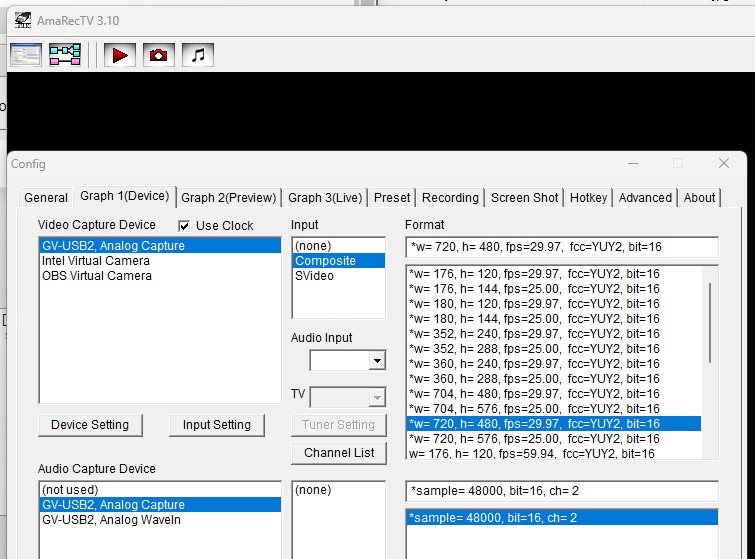Take a screenshot with the camera icon
Screen dimensions: 755x559
coord(159,55)
